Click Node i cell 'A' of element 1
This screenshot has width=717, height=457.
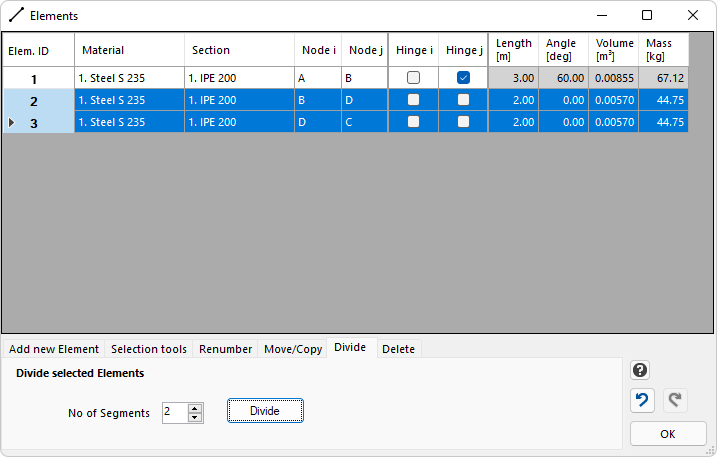318,78
